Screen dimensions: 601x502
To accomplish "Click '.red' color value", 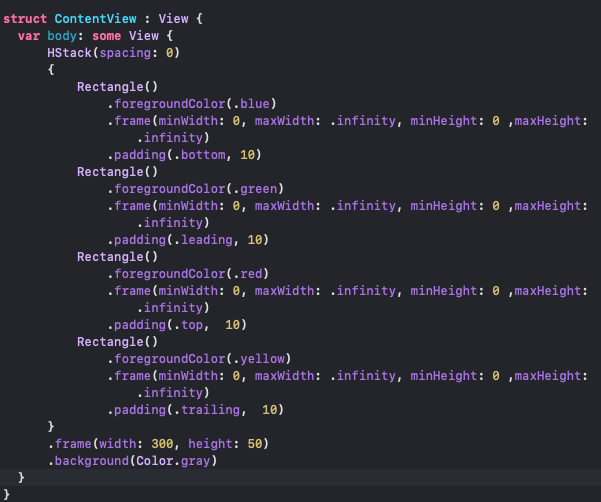I will point(248,274).
